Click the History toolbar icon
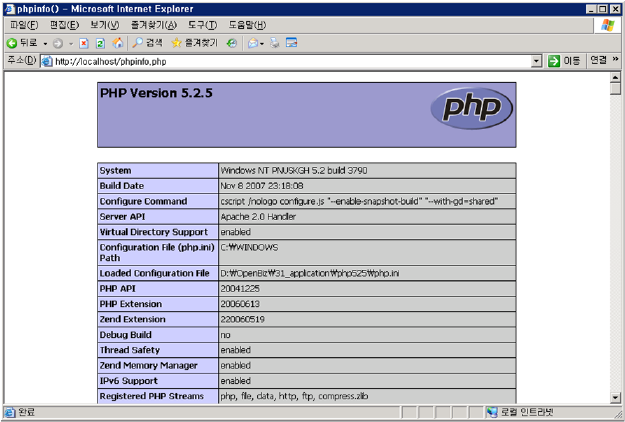625x422 pixels. tap(232, 43)
